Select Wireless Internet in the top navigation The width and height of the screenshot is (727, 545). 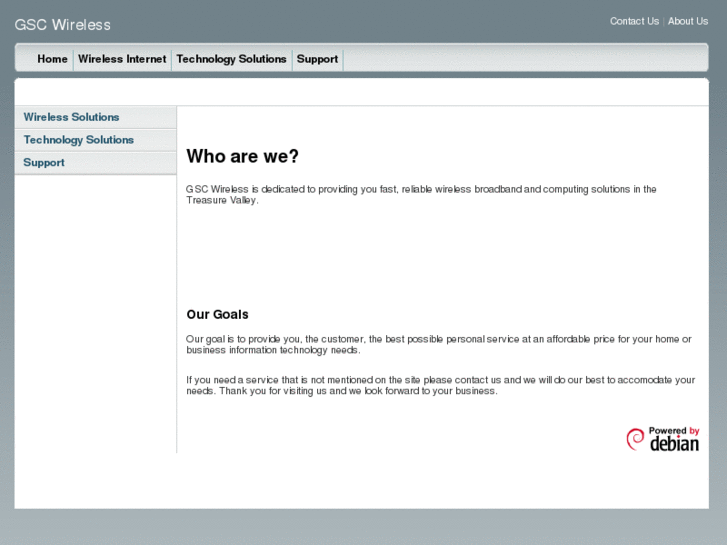point(122,59)
